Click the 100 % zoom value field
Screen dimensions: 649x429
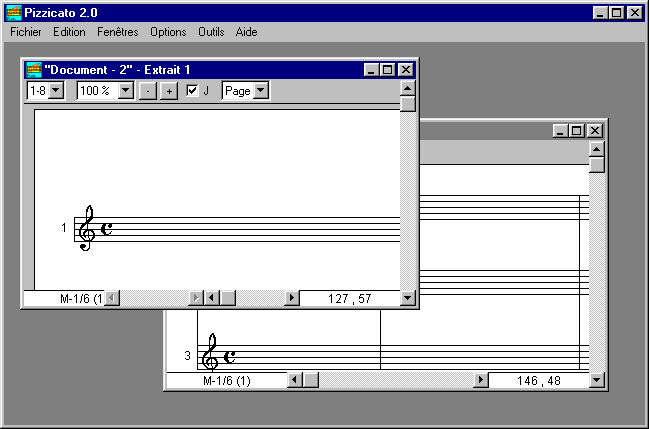tap(98, 90)
